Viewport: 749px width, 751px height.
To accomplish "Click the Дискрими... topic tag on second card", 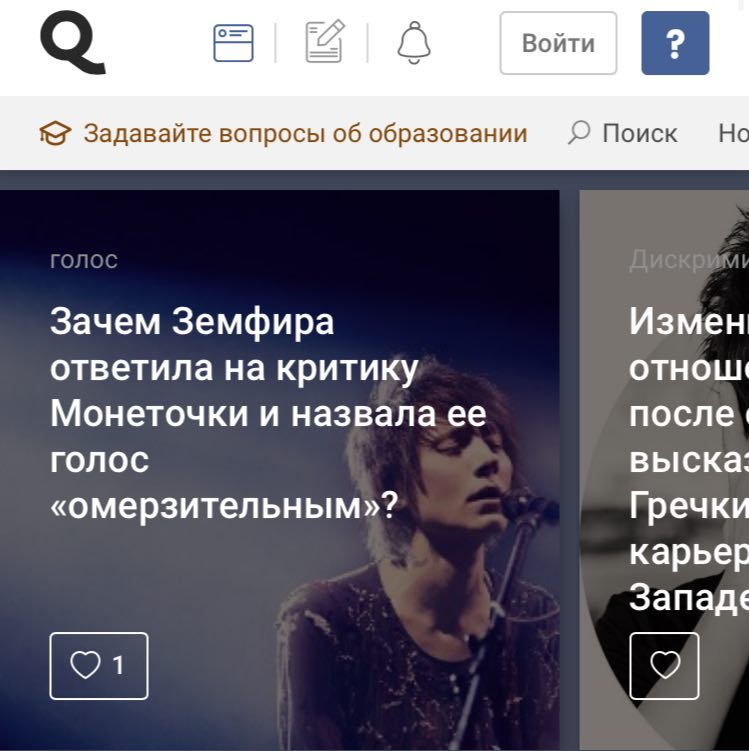I will click(689, 260).
